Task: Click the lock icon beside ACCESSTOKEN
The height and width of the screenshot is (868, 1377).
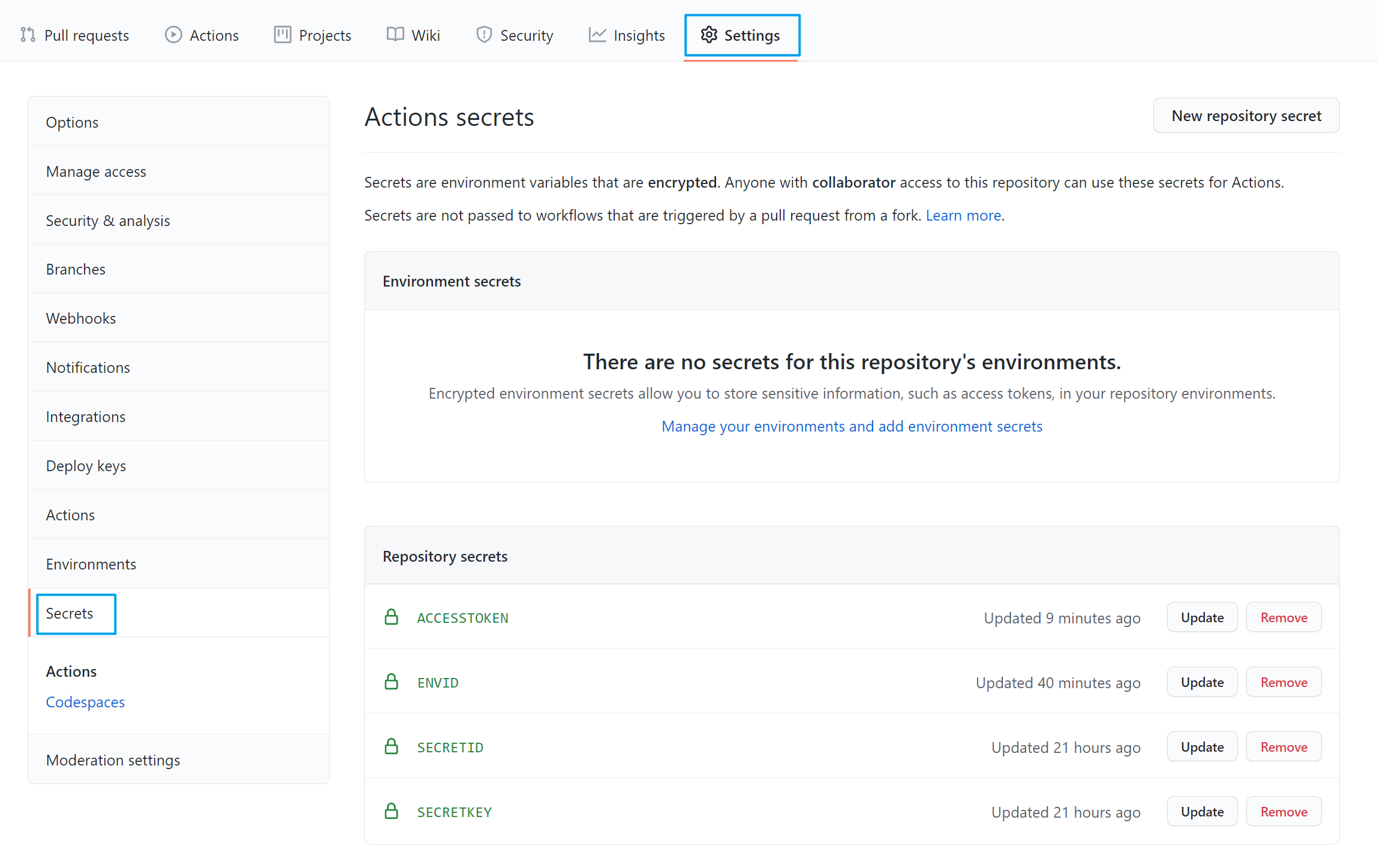Action: click(x=391, y=617)
